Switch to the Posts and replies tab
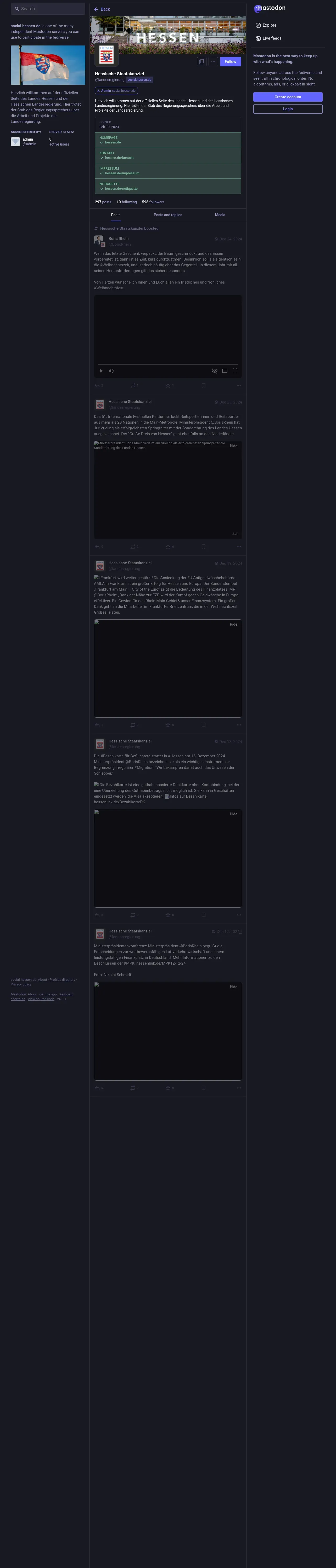The width and height of the screenshot is (336, 1568). click(x=168, y=215)
